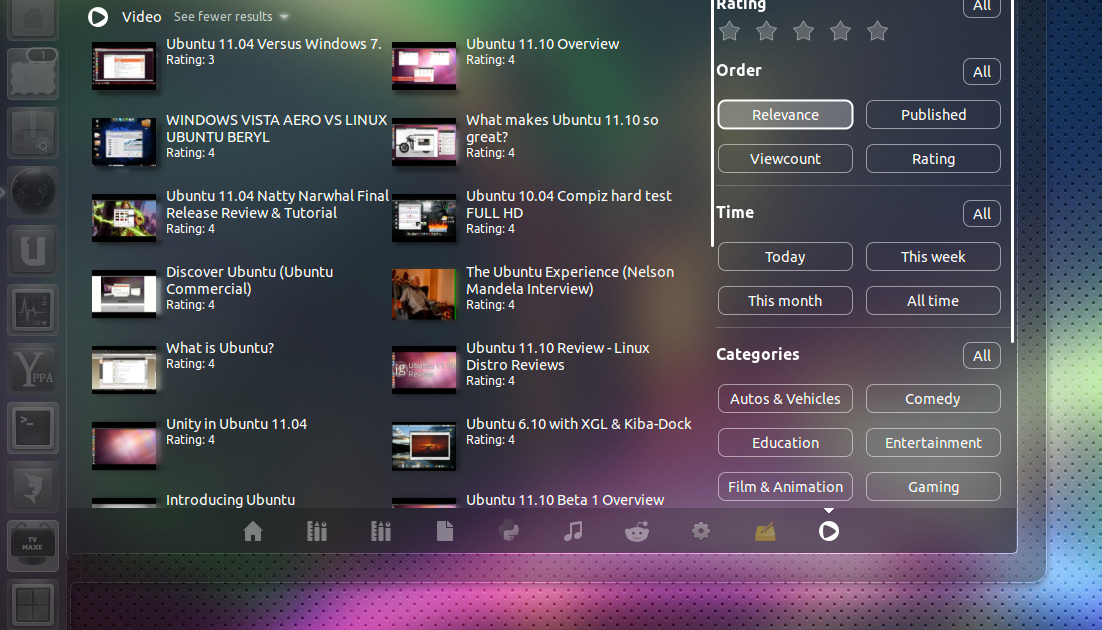Open Y PPA Manager from the launcher
1102x630 pixels.
pyautogui.click(x=33, y=369)
